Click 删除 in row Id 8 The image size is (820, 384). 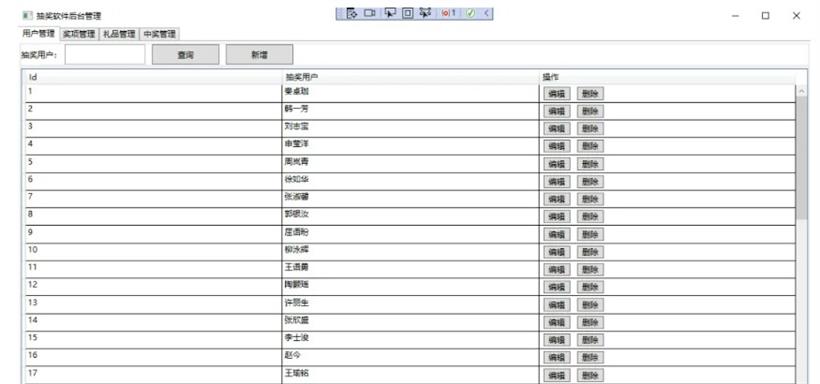590,217
